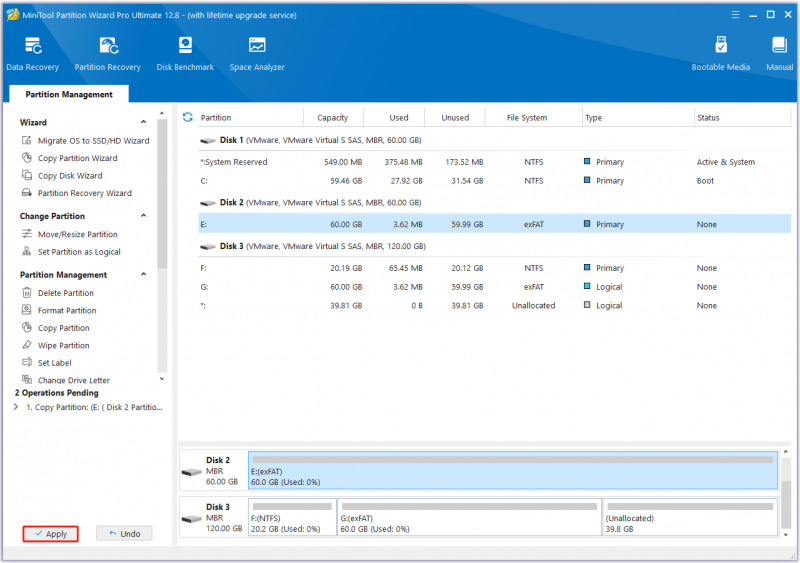Choose Wipe Partition from sidebar
This screenshot has height=563, width=800.
coord(63,346)
